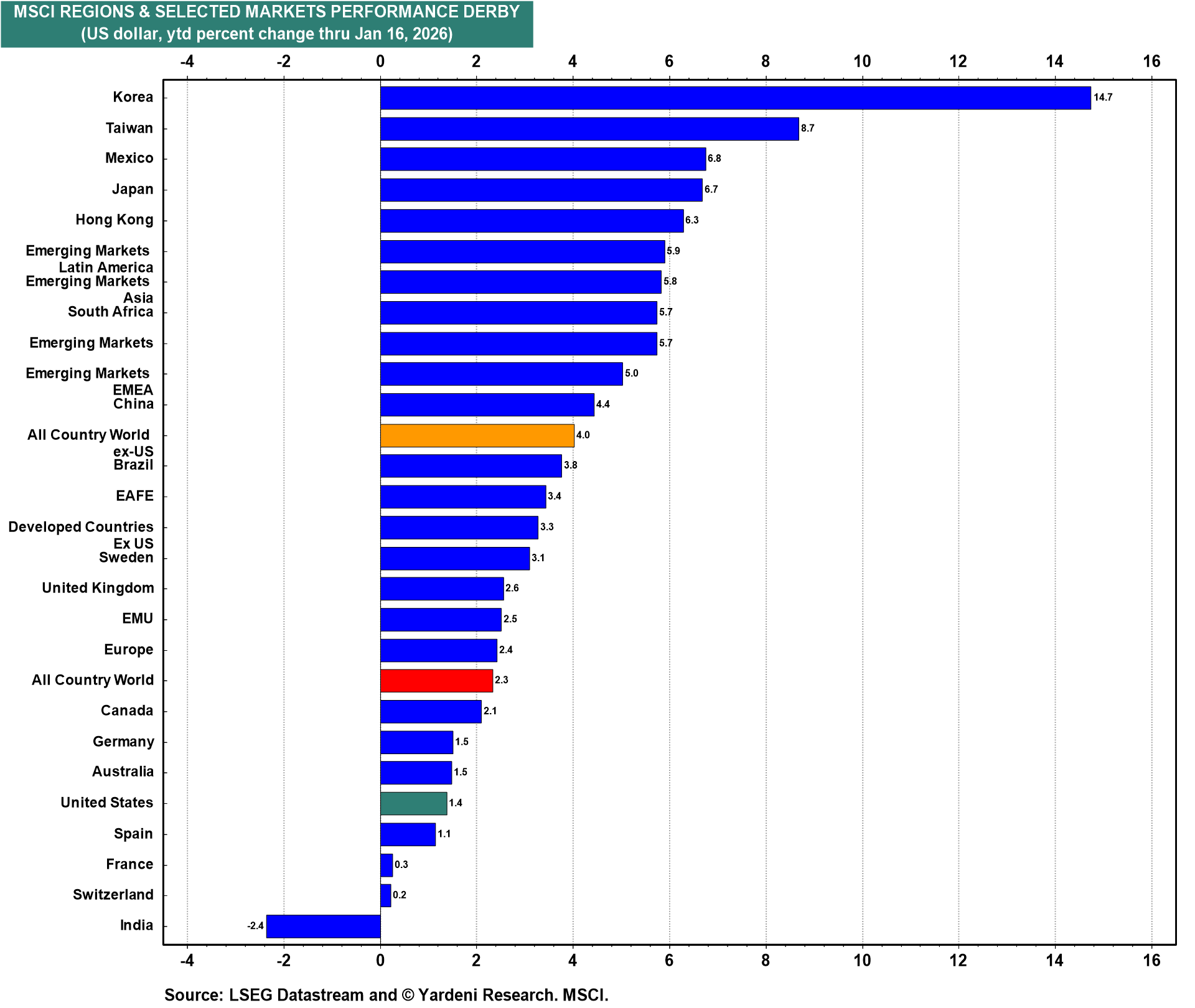Click the France label
The width and height of the screenshot is (1195, 1008).
[x=129, y=864]
